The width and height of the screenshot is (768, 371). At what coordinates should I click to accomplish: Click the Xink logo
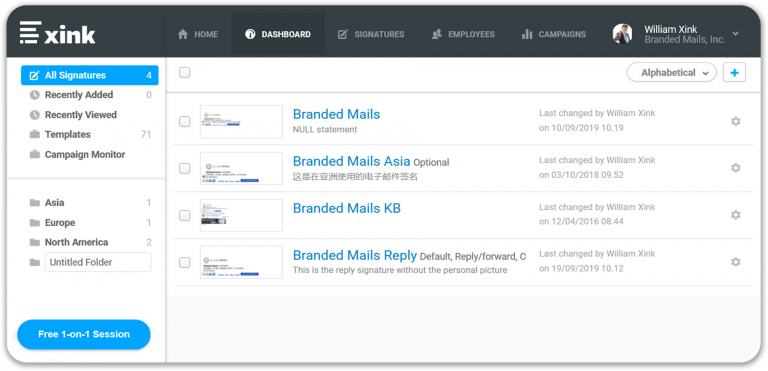(58, 33)
